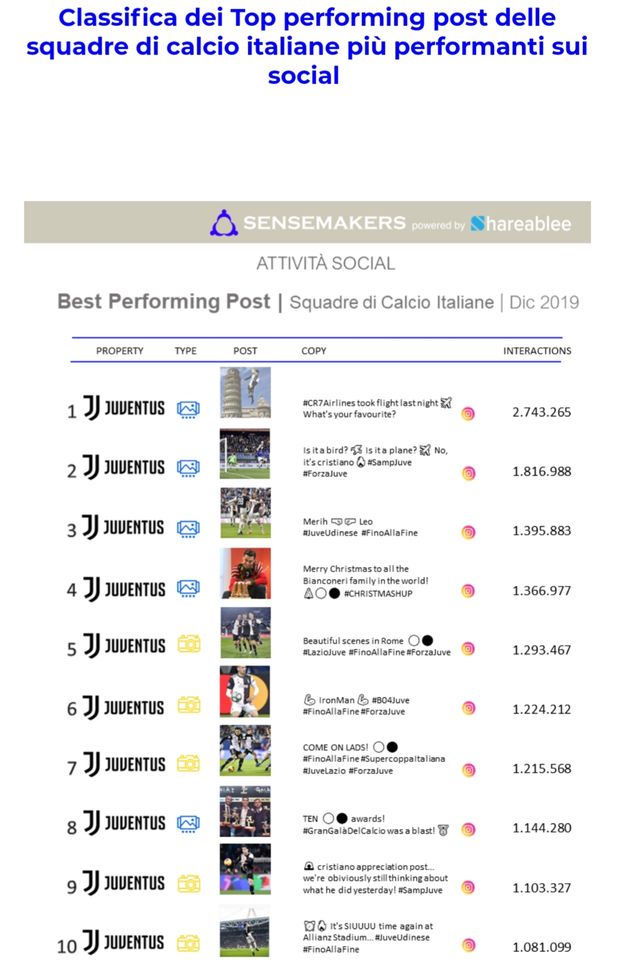
Task: Click the Best Performing Post heading
Action: coord(163,301)
